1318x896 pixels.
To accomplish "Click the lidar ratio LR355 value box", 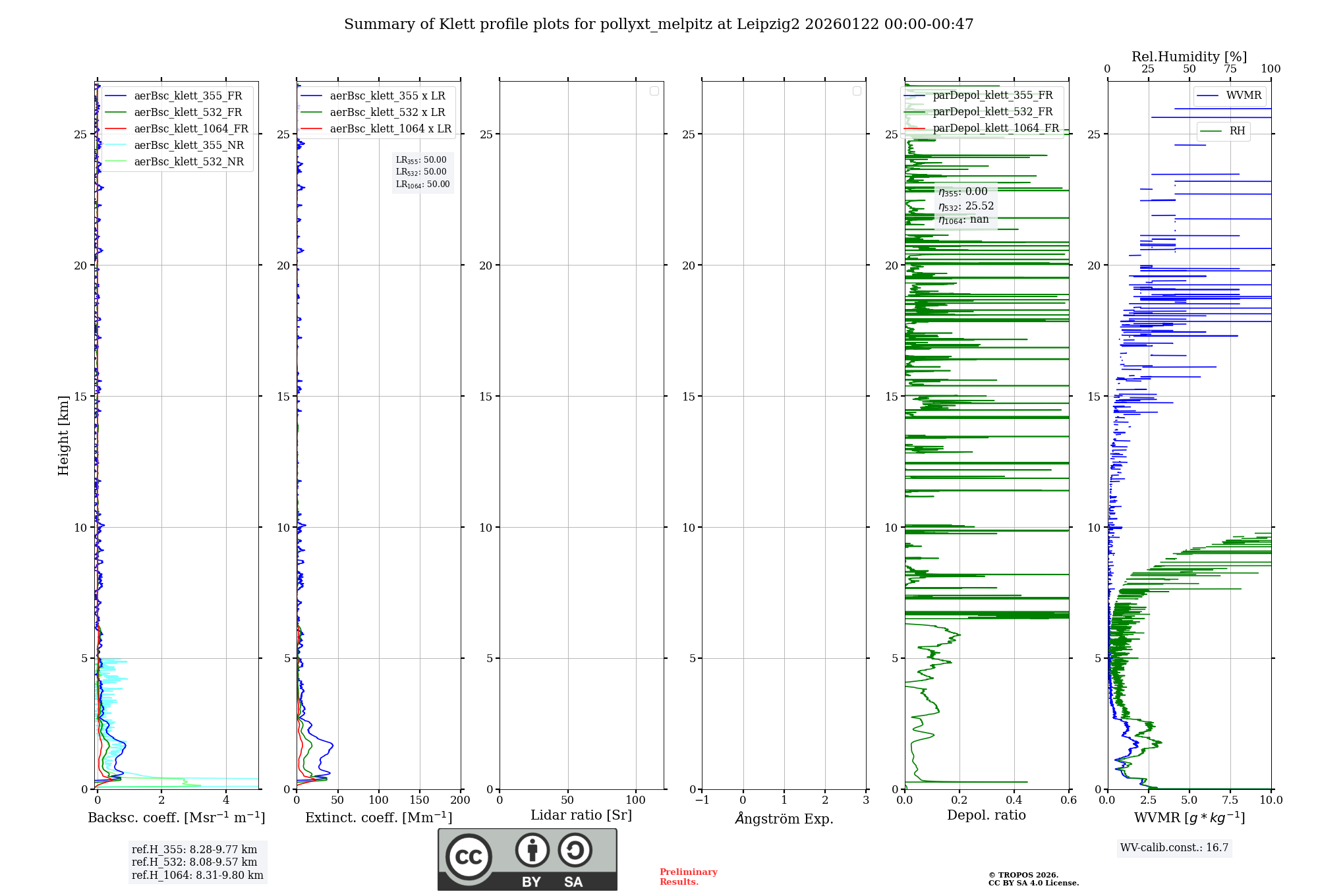I will point(421,160).
